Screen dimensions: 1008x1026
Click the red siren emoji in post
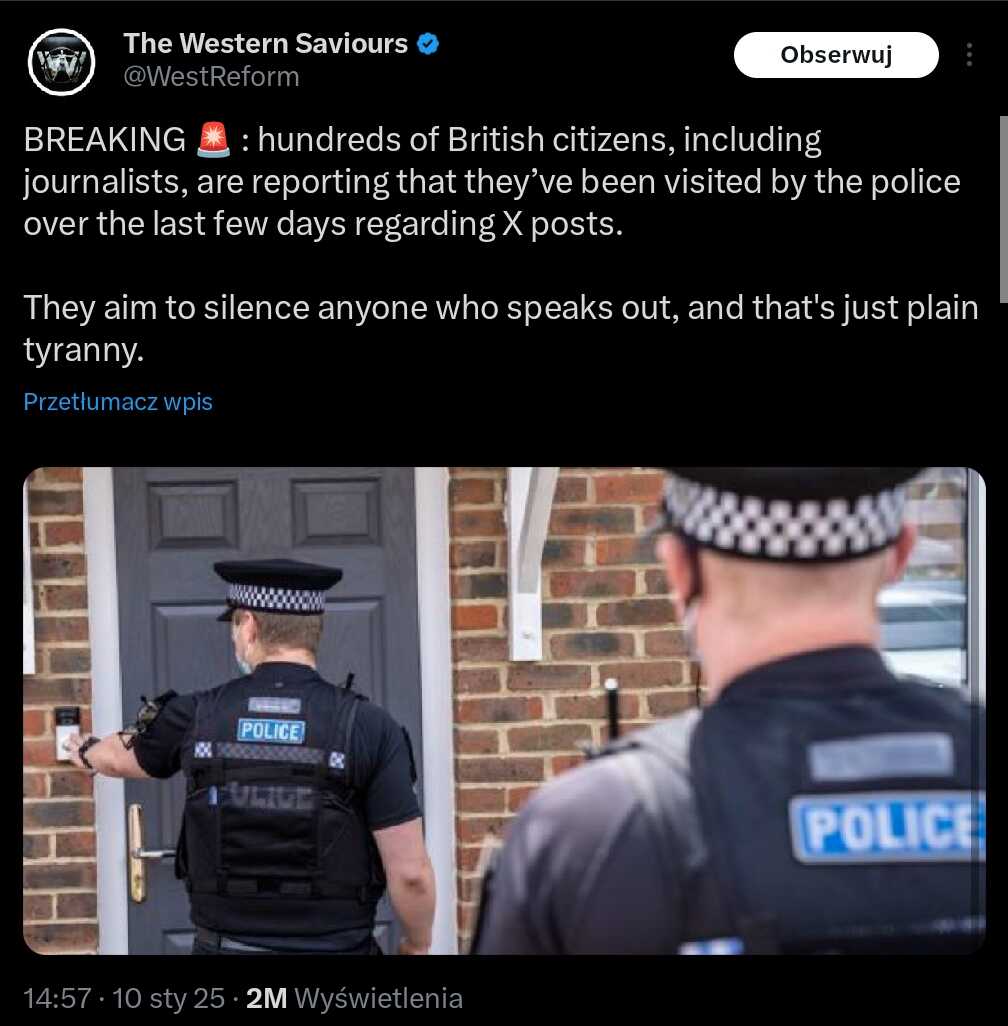[213, 140]
